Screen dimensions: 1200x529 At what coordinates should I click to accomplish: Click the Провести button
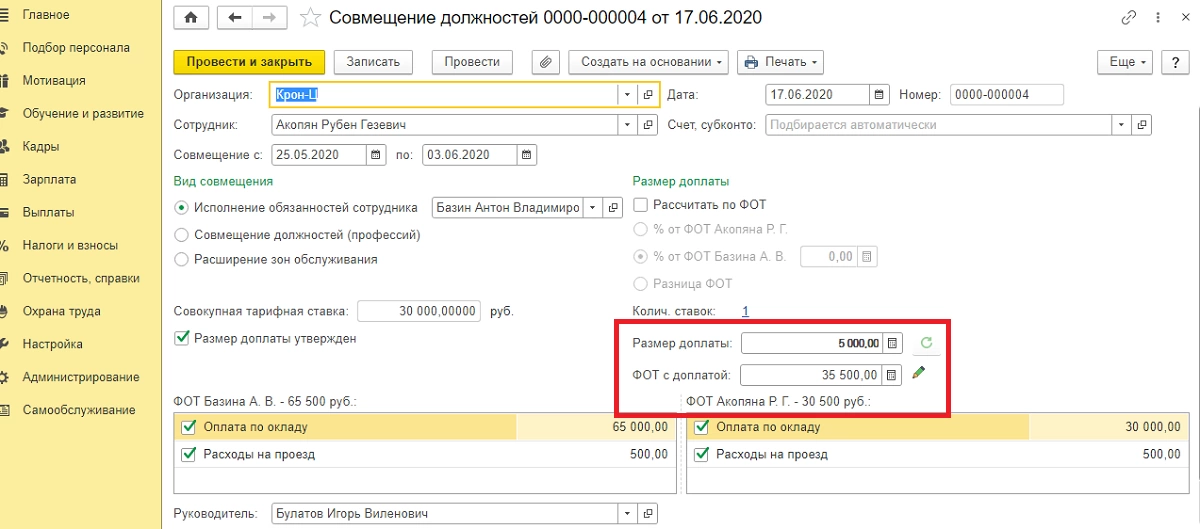(472, 61)
